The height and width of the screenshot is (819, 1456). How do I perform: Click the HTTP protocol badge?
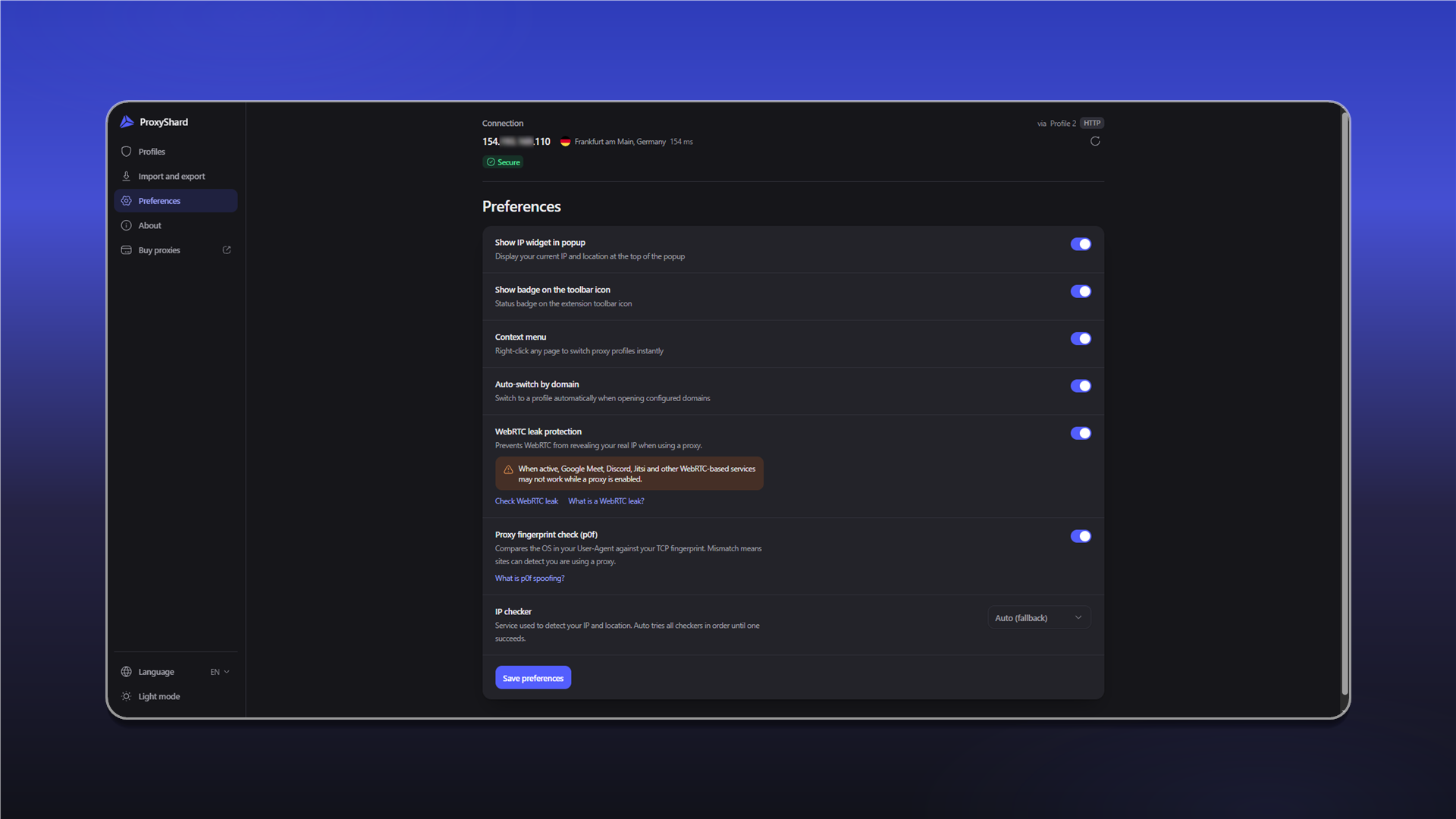1092,123
